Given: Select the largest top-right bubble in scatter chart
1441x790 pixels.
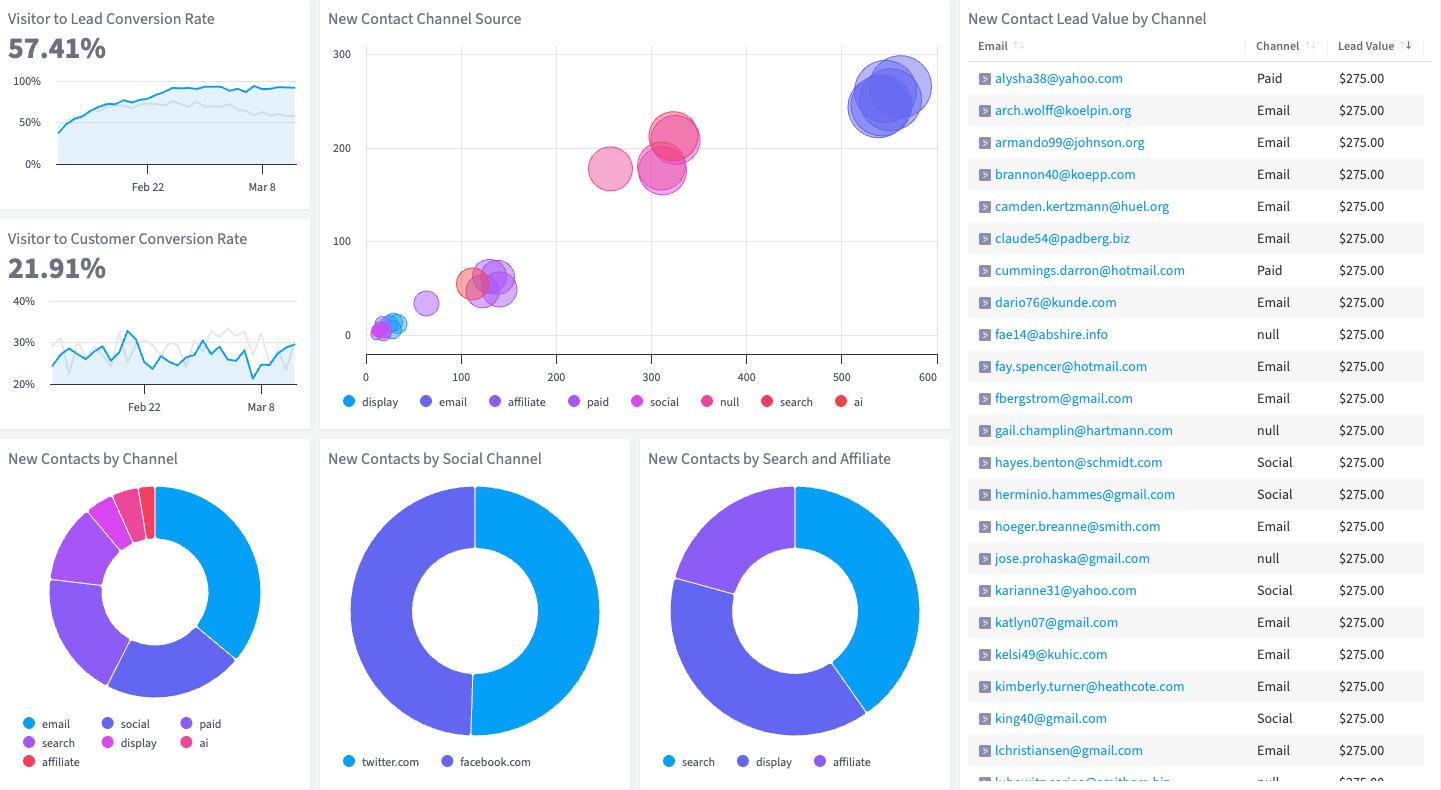Looking at the screenshot, I should coord(900,87).
